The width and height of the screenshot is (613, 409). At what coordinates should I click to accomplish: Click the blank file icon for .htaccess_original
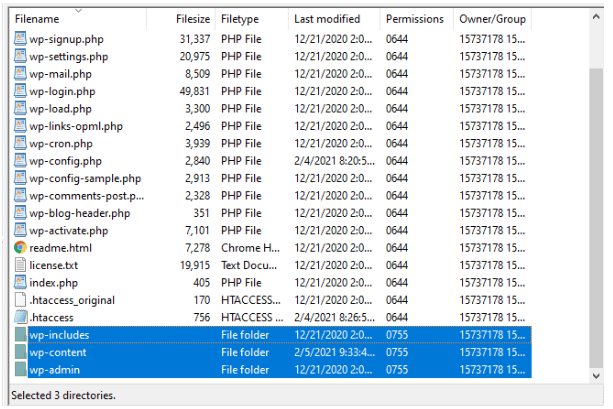pos(20,300)
